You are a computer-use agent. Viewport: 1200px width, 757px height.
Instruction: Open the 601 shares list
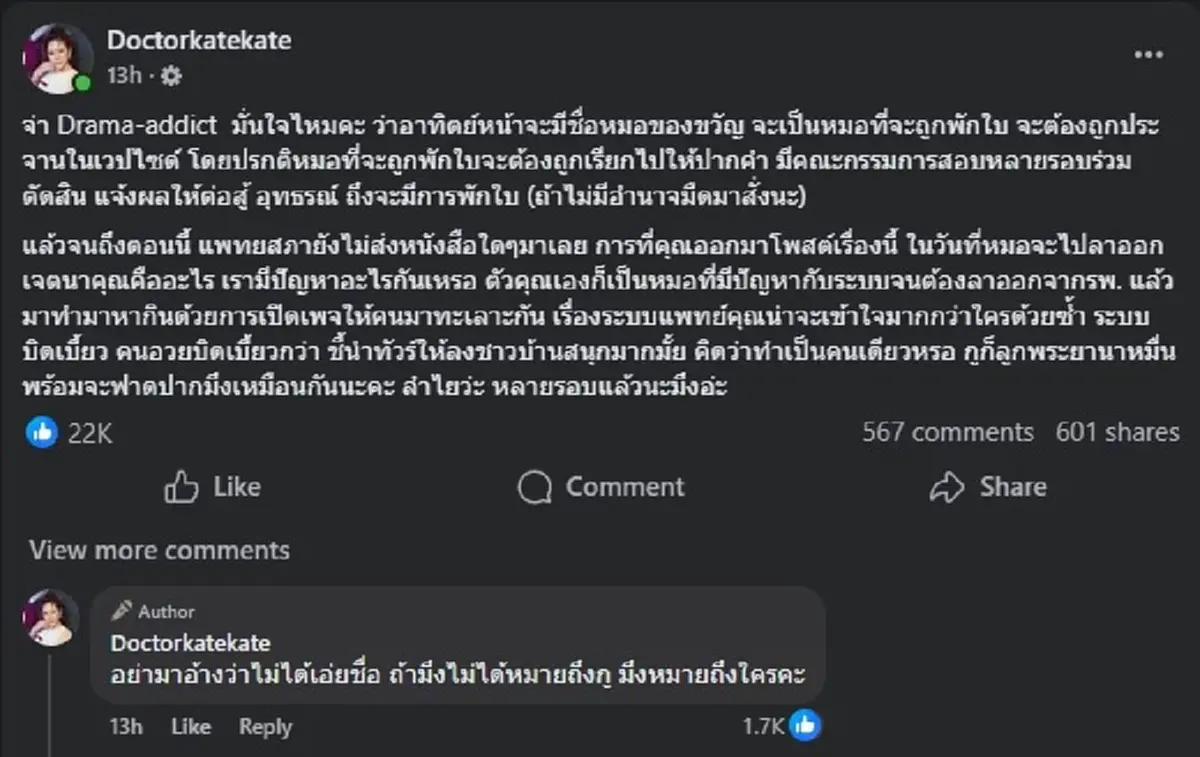[1117, 433]
